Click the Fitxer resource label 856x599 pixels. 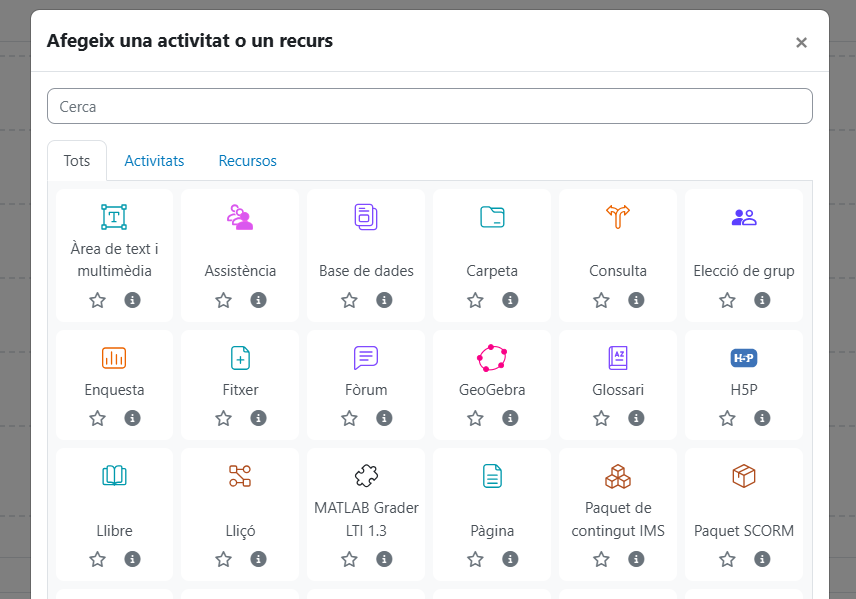(x=240, y=390)
